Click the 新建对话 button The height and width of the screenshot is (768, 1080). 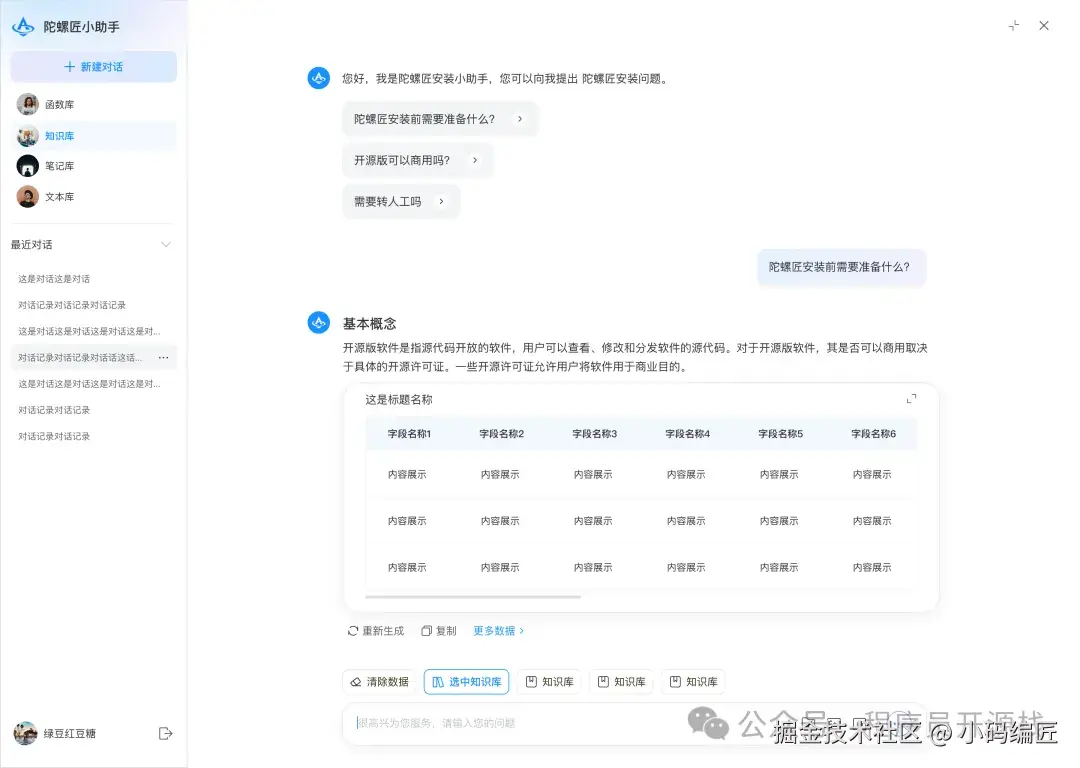click(93, 66)
